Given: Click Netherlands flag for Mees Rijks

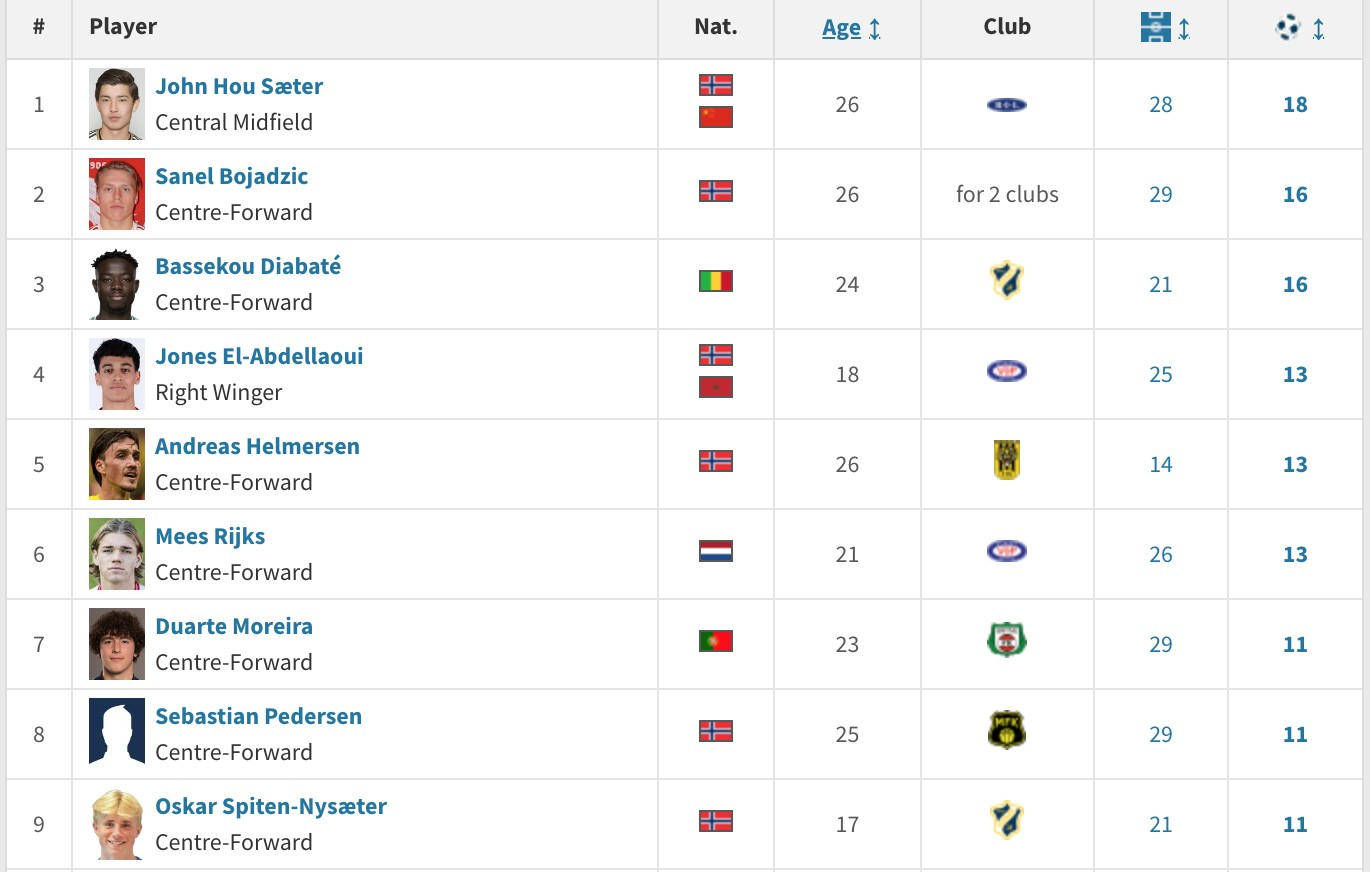Looking at the screenshot, I should 715,551.
